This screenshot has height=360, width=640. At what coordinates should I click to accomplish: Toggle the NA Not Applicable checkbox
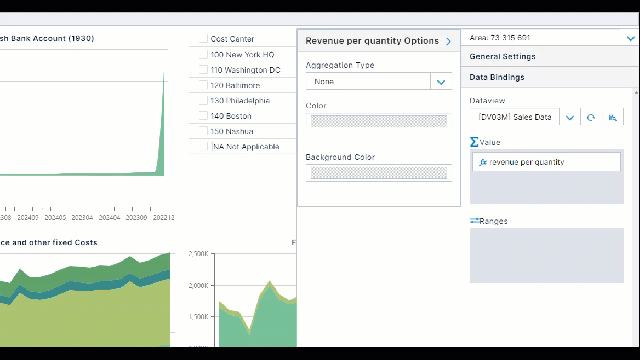203,146
